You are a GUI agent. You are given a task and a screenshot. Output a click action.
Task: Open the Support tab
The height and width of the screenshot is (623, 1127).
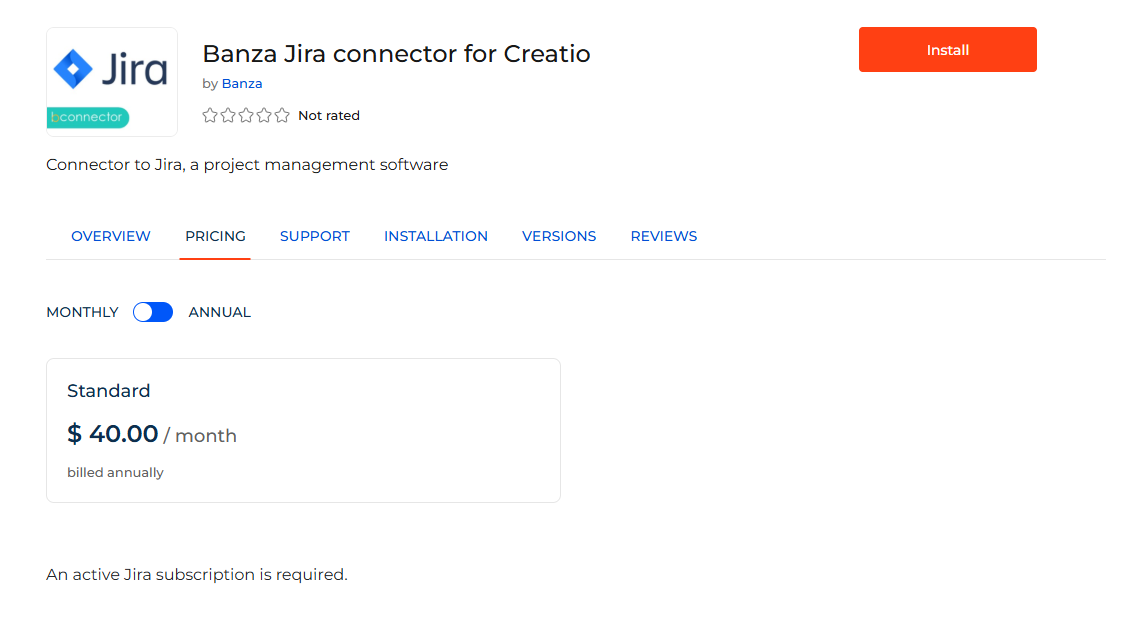click(315, 236)
